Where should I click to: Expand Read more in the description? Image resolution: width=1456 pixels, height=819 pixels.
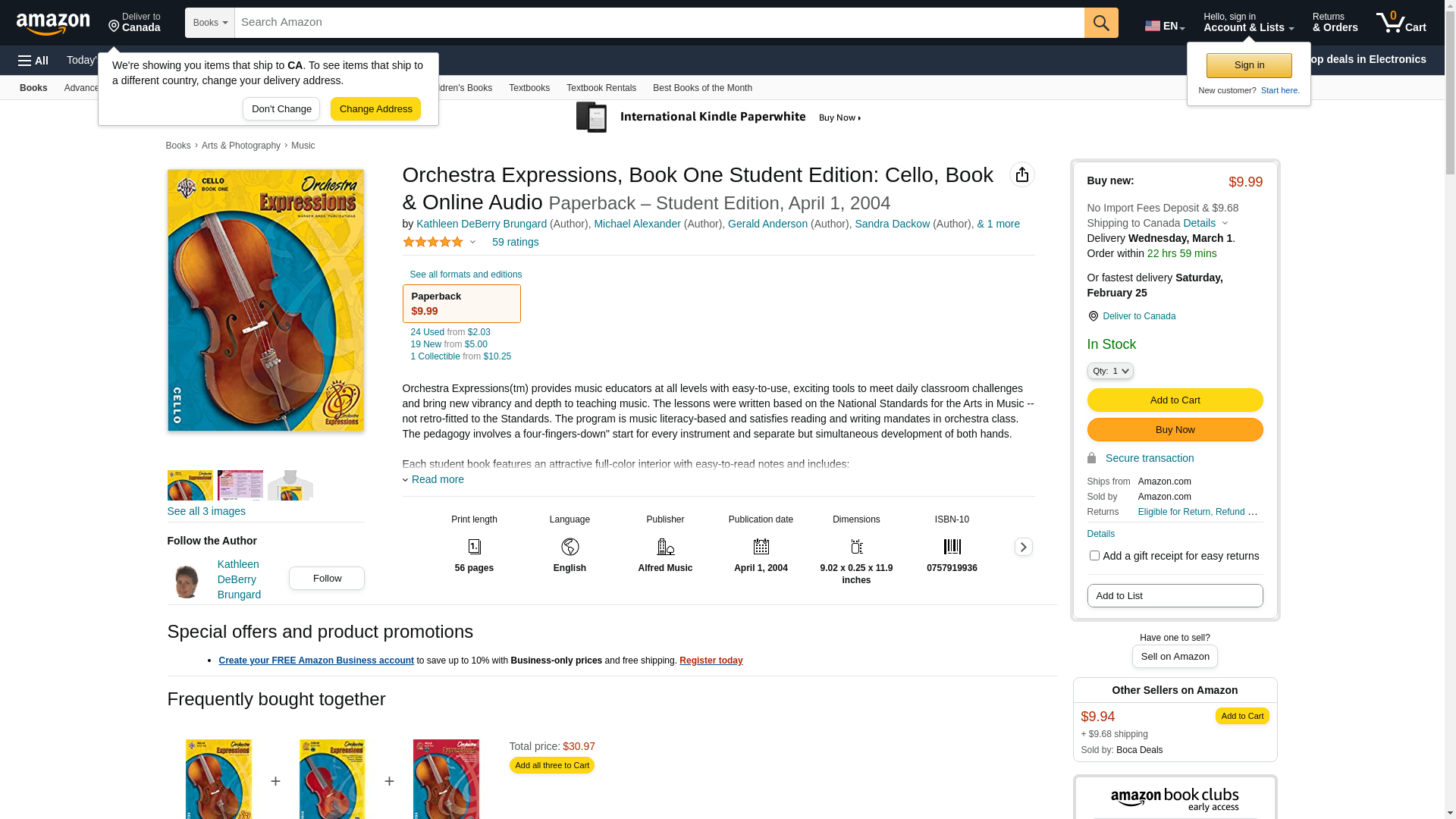pyautogui.click(x=437, y=479)
